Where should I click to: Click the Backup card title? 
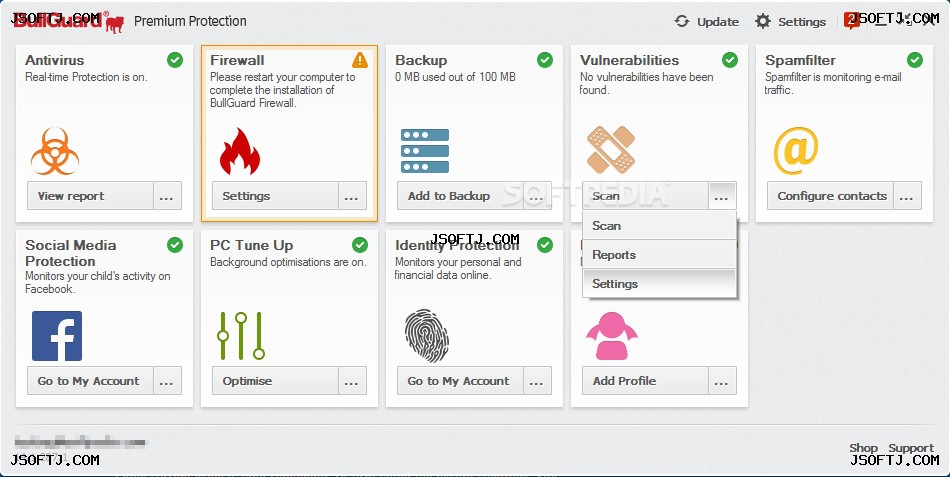click(x=421, y=60)
